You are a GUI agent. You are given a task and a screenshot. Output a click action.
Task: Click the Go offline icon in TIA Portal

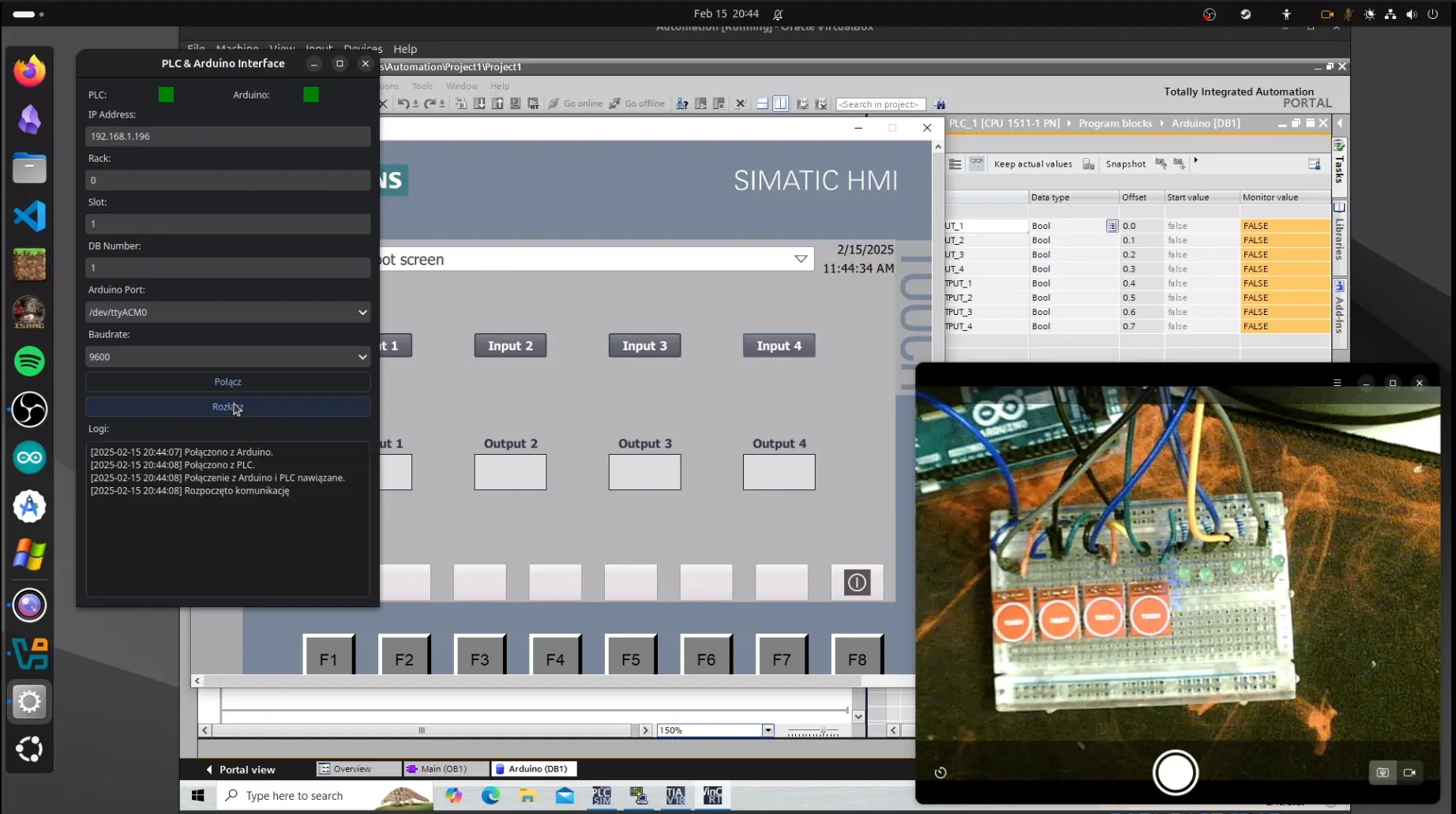click(615, 103)
